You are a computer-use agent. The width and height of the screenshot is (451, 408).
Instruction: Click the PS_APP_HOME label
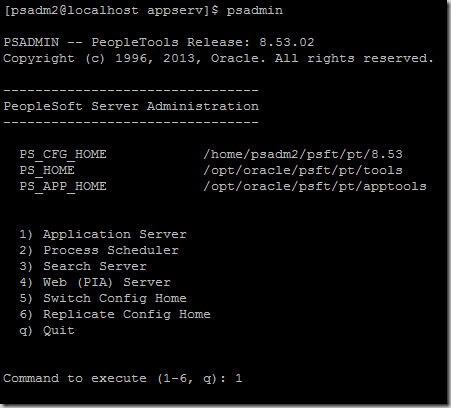[63, 186]
